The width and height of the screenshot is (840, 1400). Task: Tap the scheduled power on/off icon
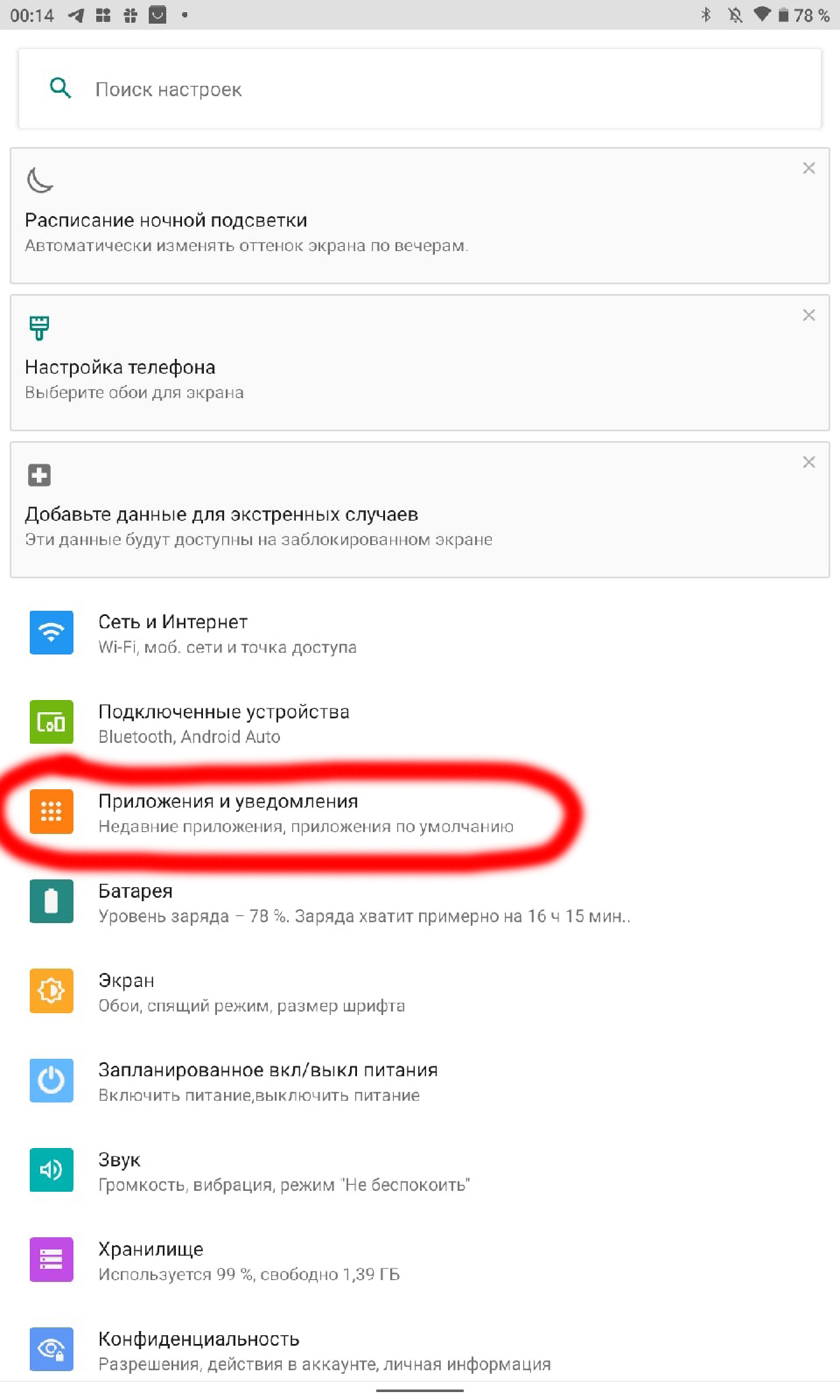(51, 1080)
